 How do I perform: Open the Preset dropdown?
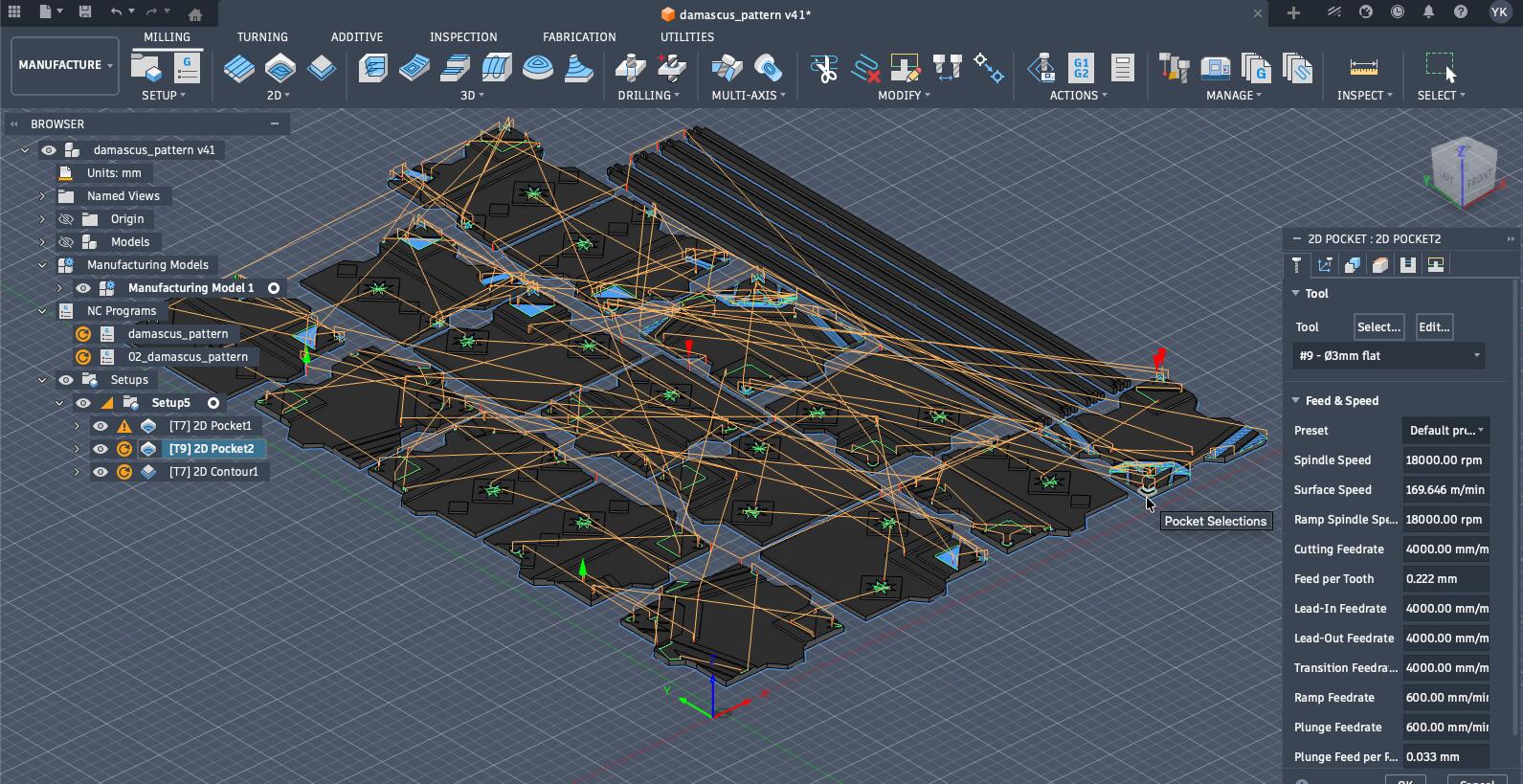tap(1445, 431)
